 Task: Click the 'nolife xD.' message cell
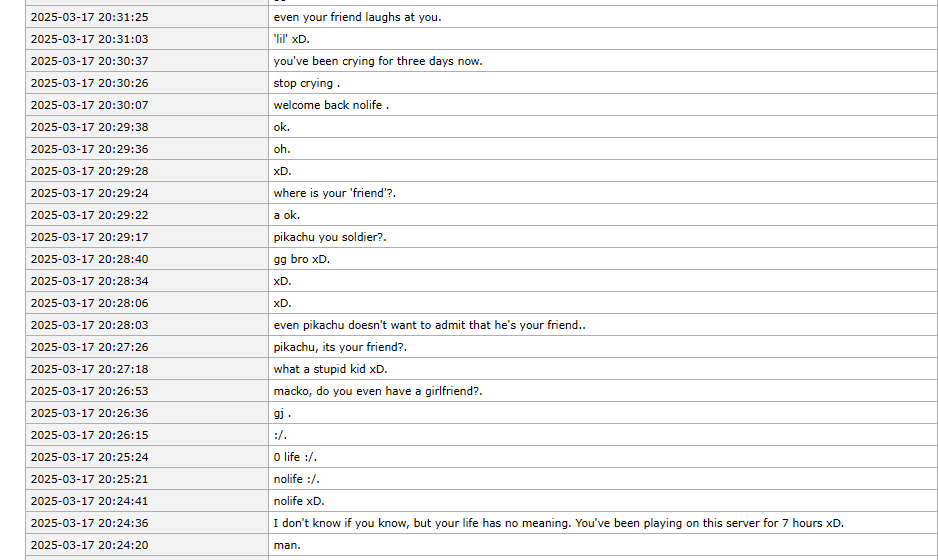[299, 501]
